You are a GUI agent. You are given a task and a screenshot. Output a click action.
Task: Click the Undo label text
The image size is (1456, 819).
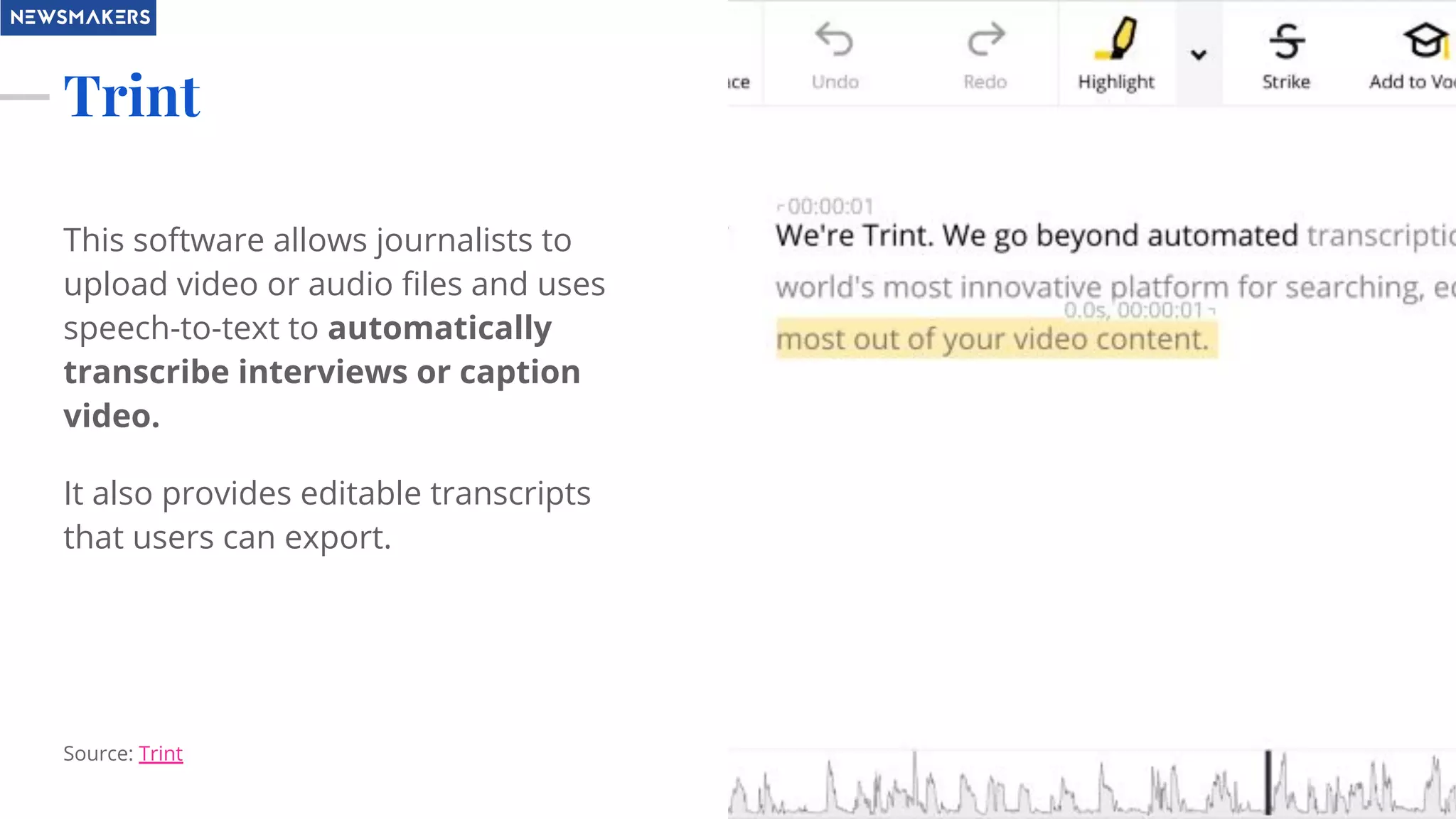835,82
